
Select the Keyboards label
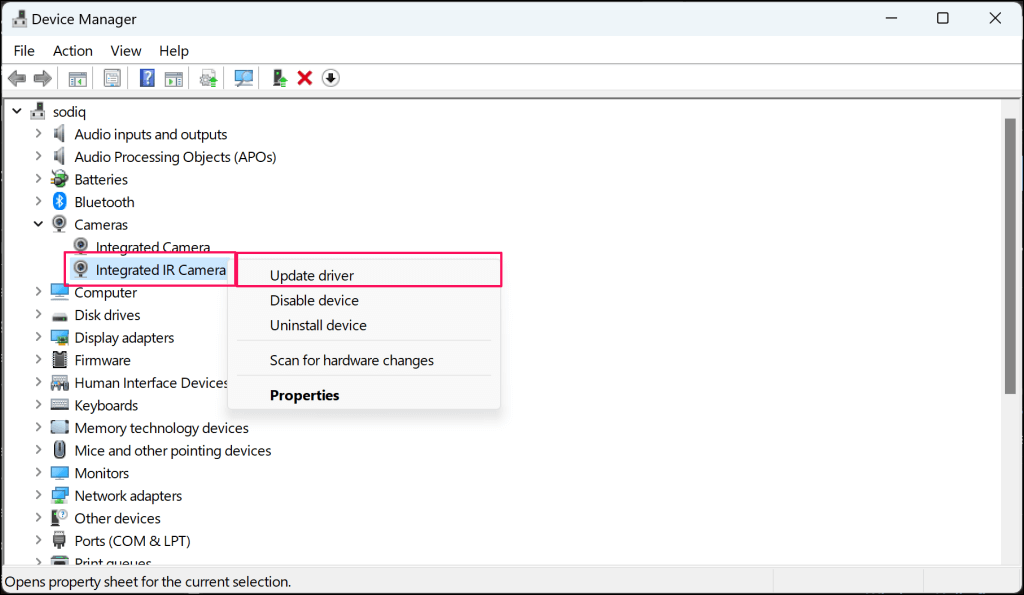tap(106, 406)
